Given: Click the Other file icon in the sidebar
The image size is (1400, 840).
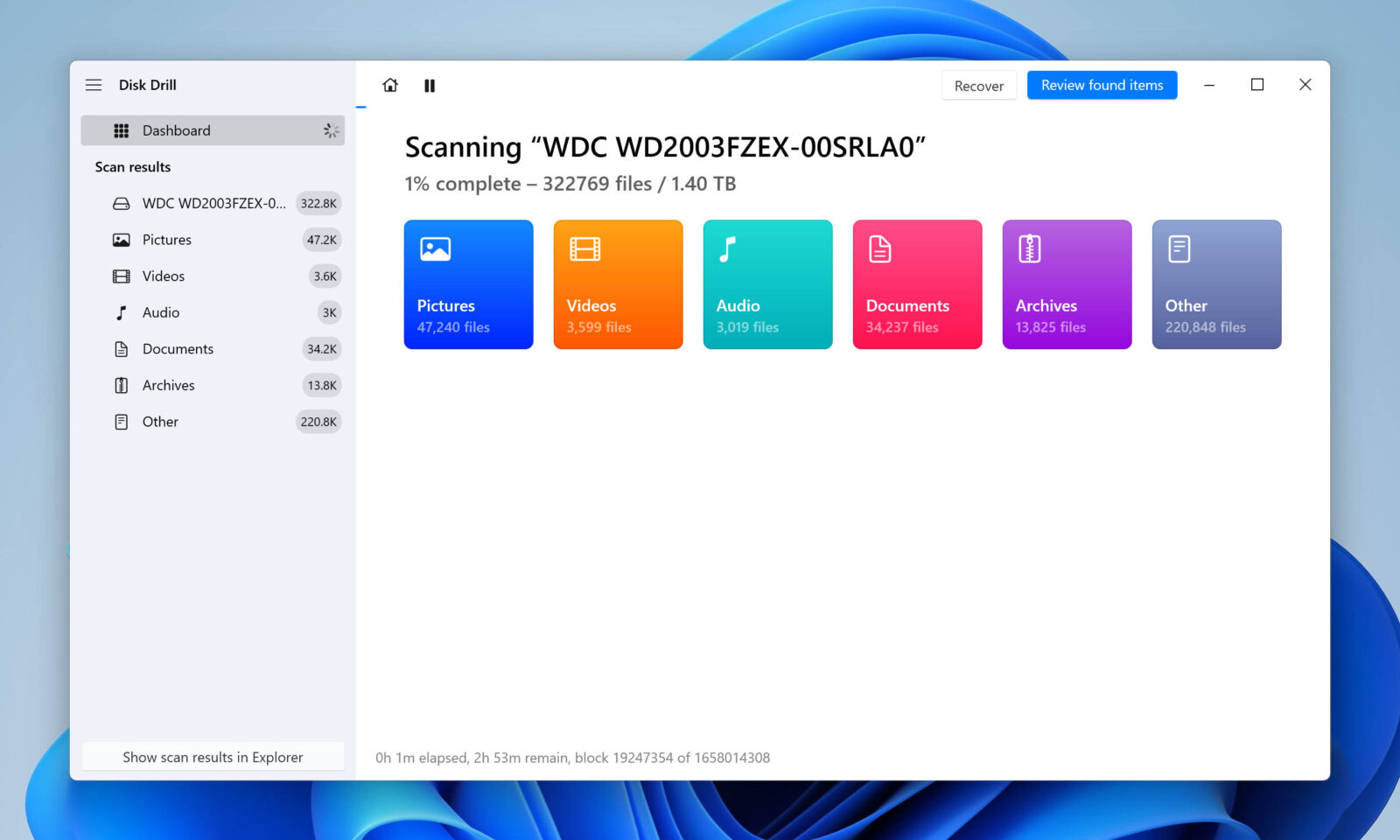Looking at the screenshot, I should (121, 421).
